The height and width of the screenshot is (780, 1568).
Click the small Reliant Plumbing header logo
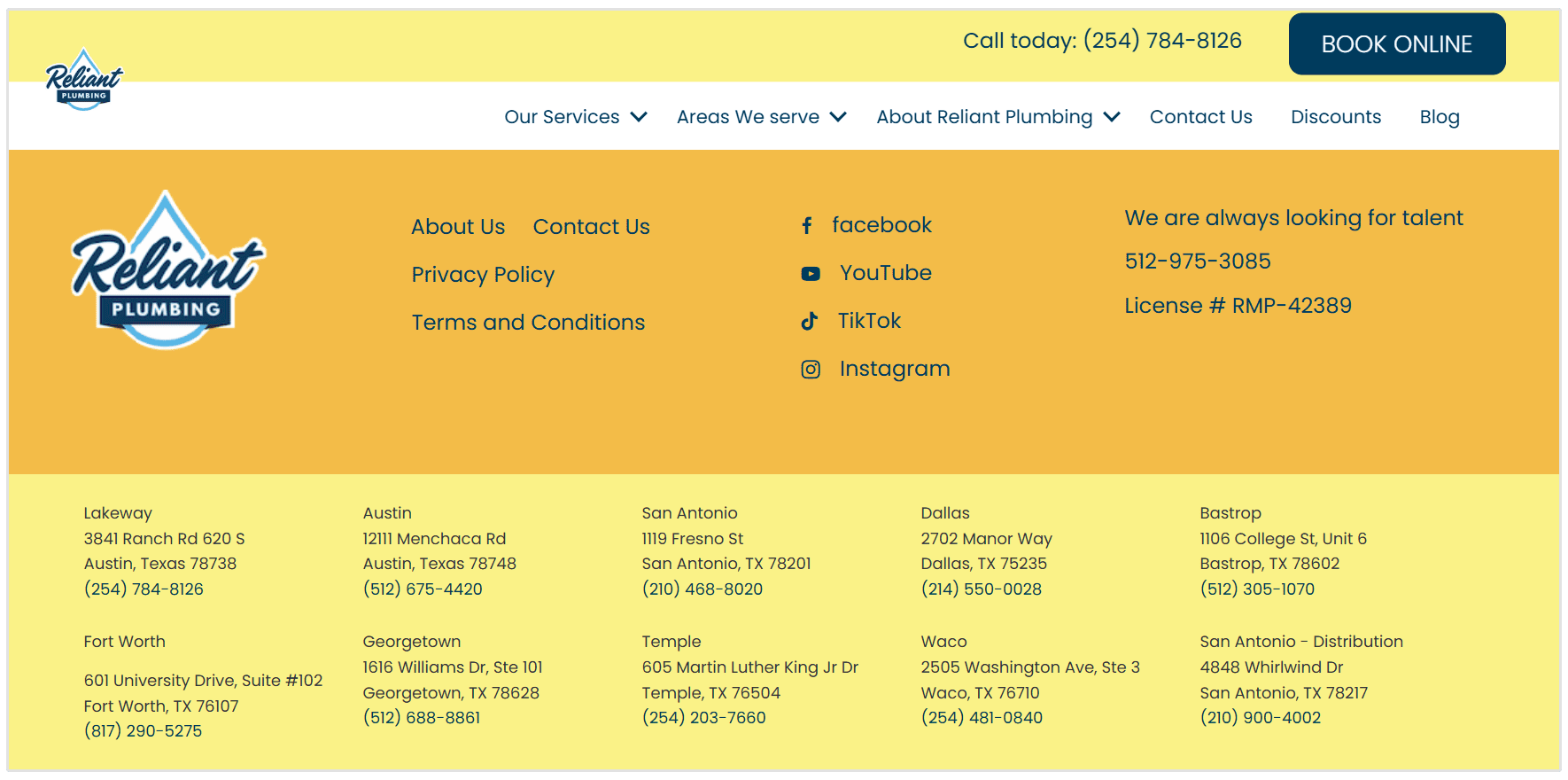tap(84, 80)
